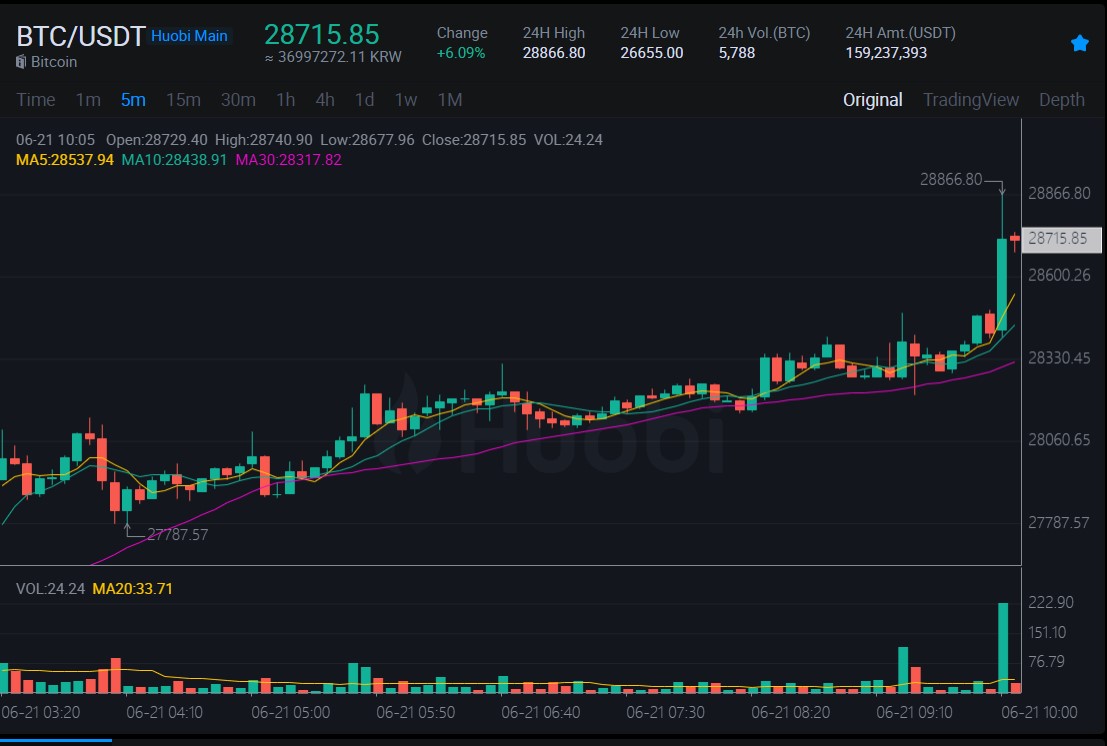Image resolution: width=1107 pixels, height=746 pixels.
Task: Click the BTC/USDT pair title
Action: tap(80, 37)
